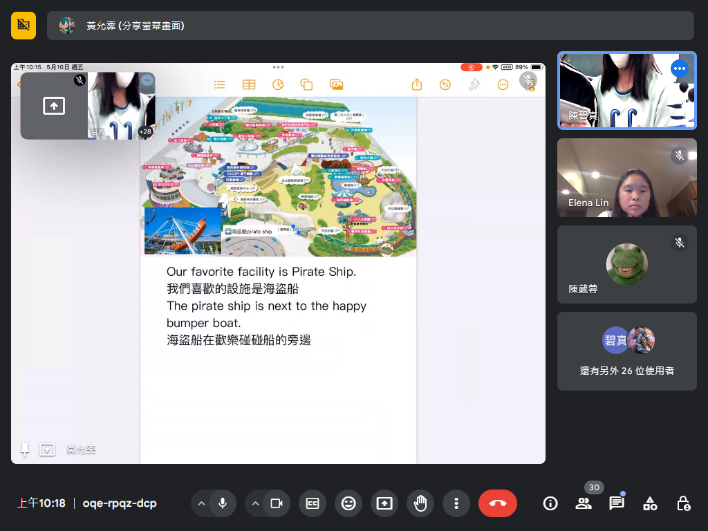Select Elena Lin's video tile
708x531 pixels.
click(626, 178)
